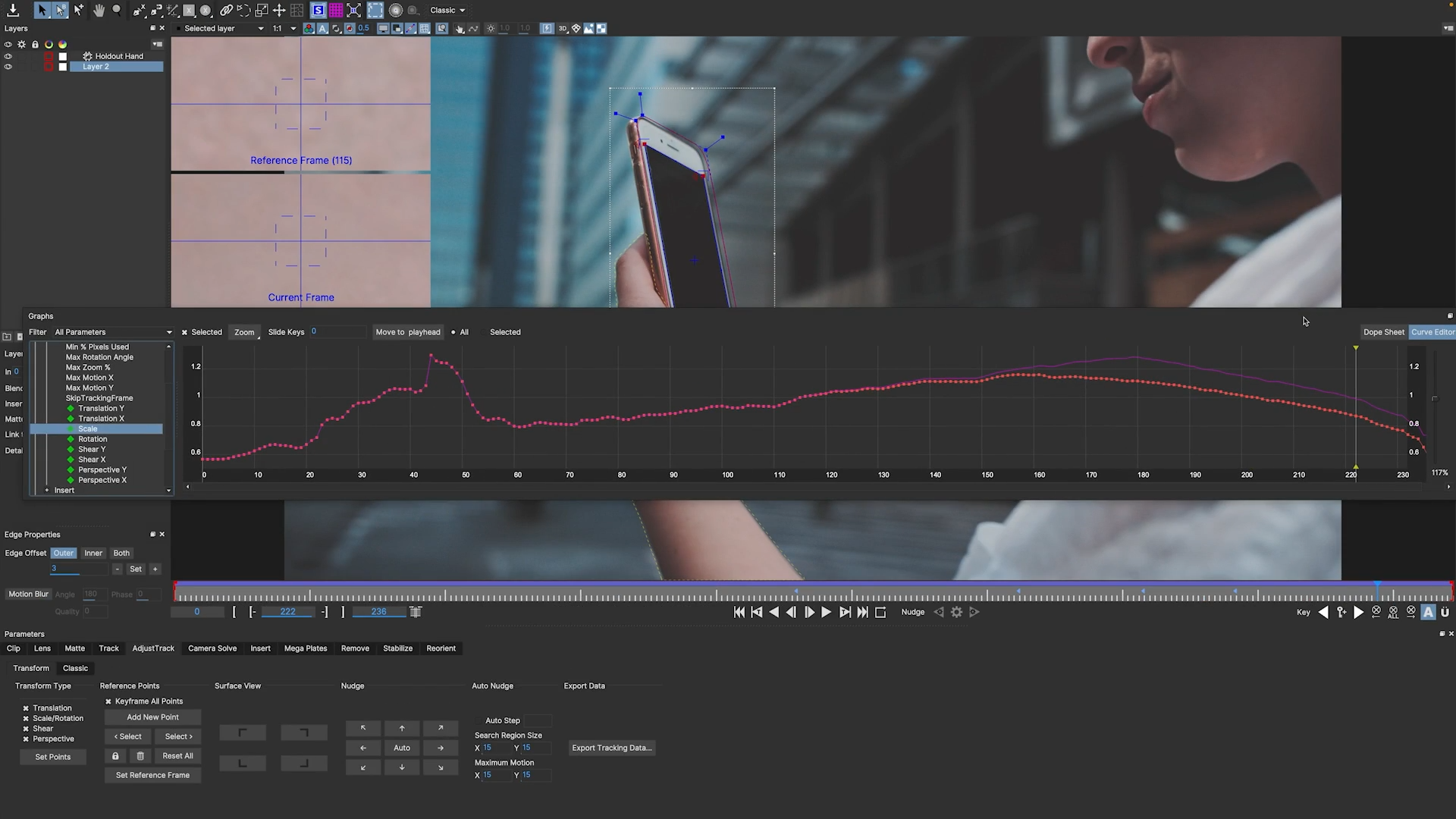Select the Pan hand tool
This screenshot has width=1456, height=819.
click(99, 11)
